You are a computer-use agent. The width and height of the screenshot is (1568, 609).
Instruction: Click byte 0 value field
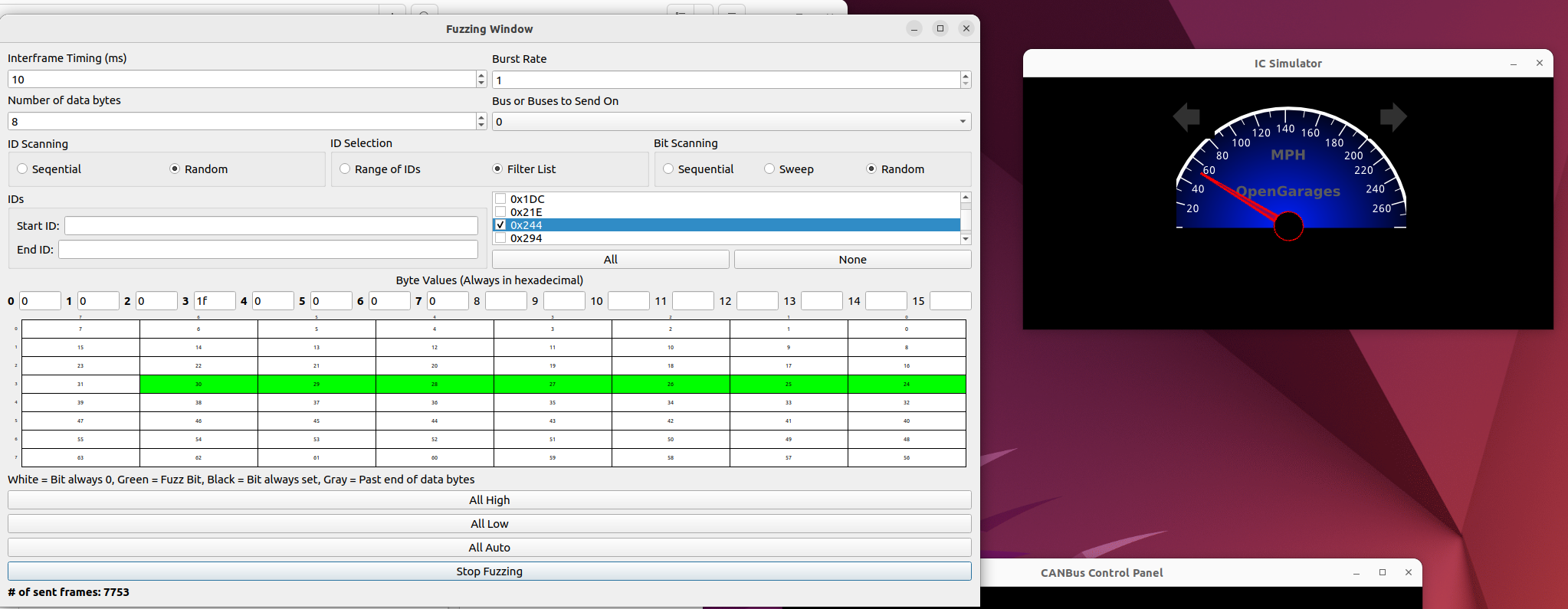click(40, 300)
